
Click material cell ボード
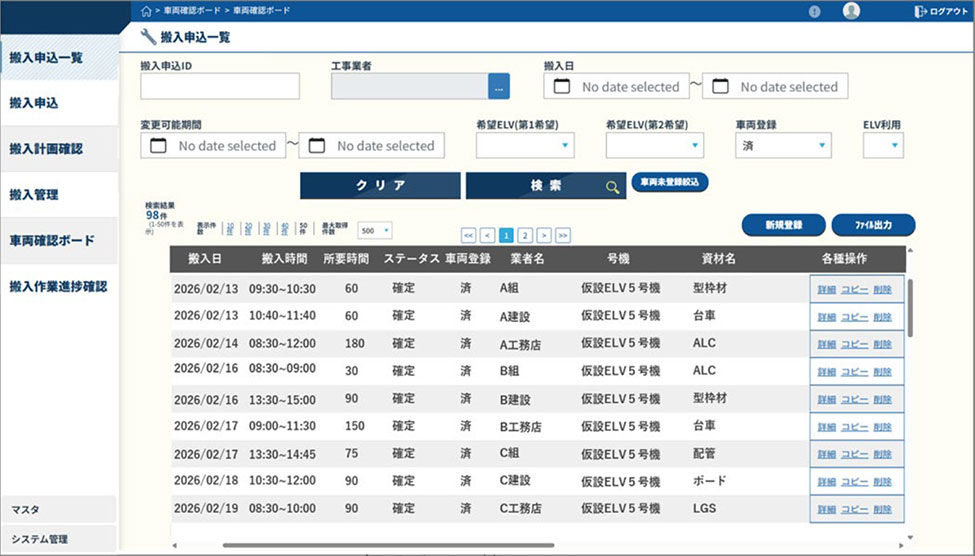click(709, 481)
